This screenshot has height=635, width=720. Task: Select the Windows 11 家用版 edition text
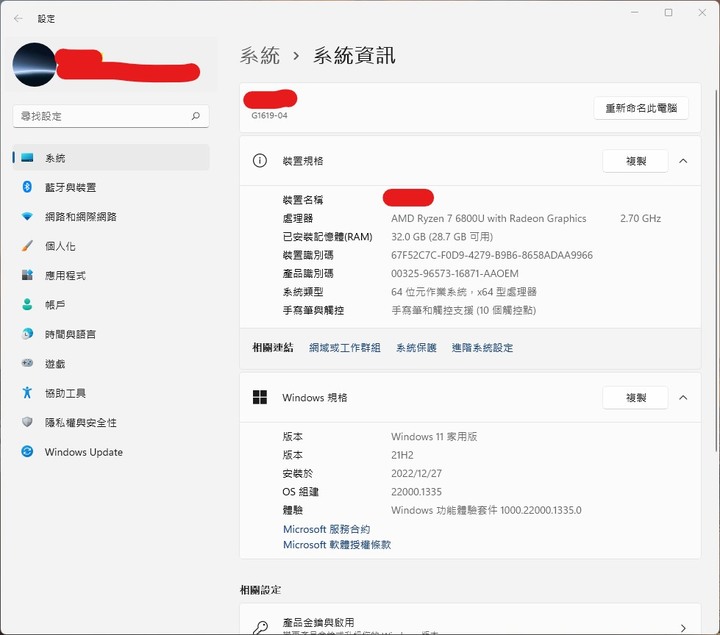434,437
